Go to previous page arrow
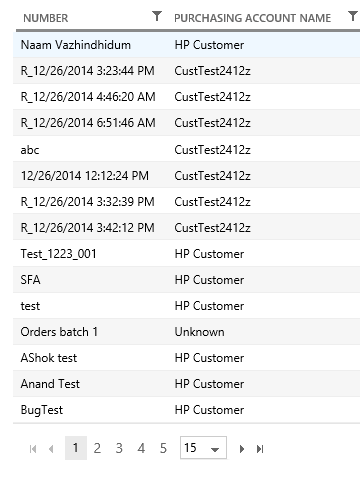This screenshot has width=363, height=487. 51,449
